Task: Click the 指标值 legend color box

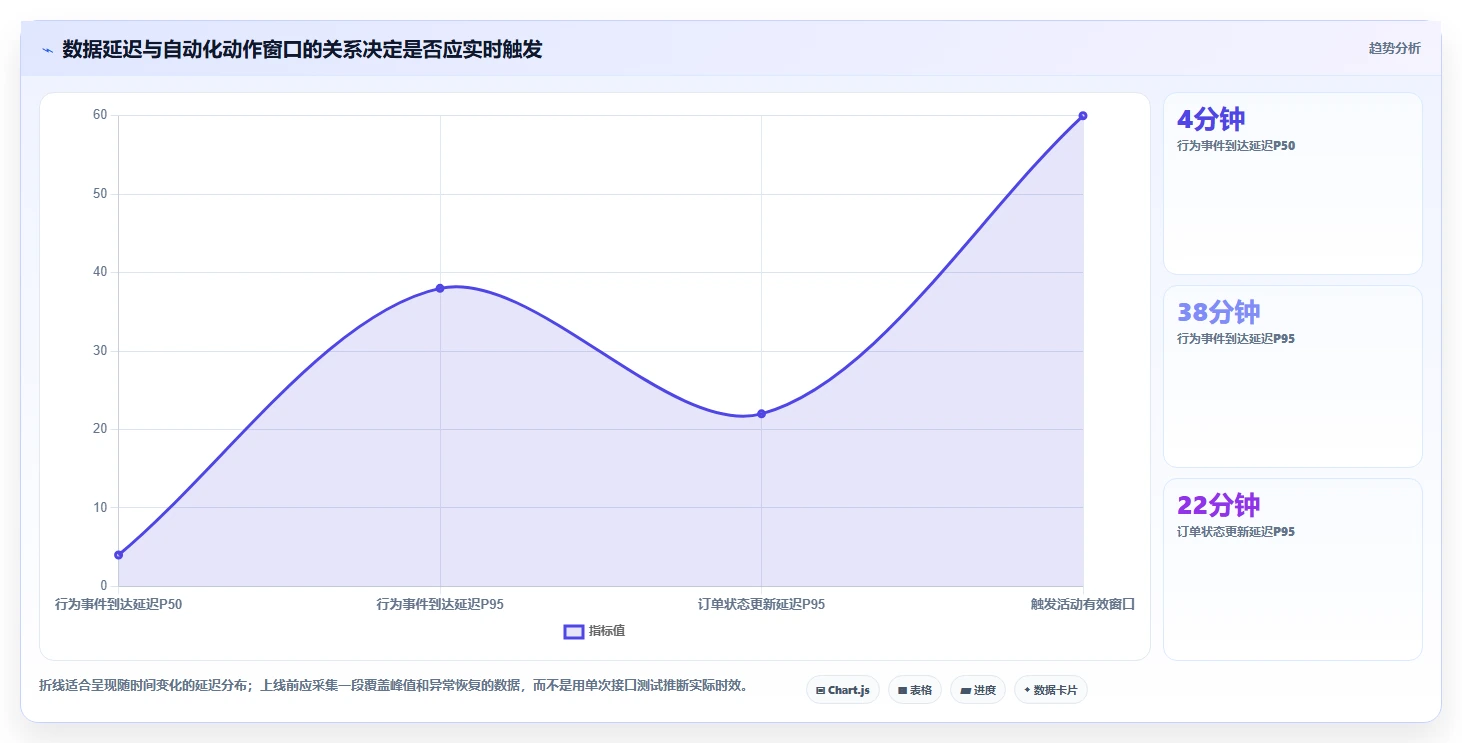Action: (x=574, y=631)
